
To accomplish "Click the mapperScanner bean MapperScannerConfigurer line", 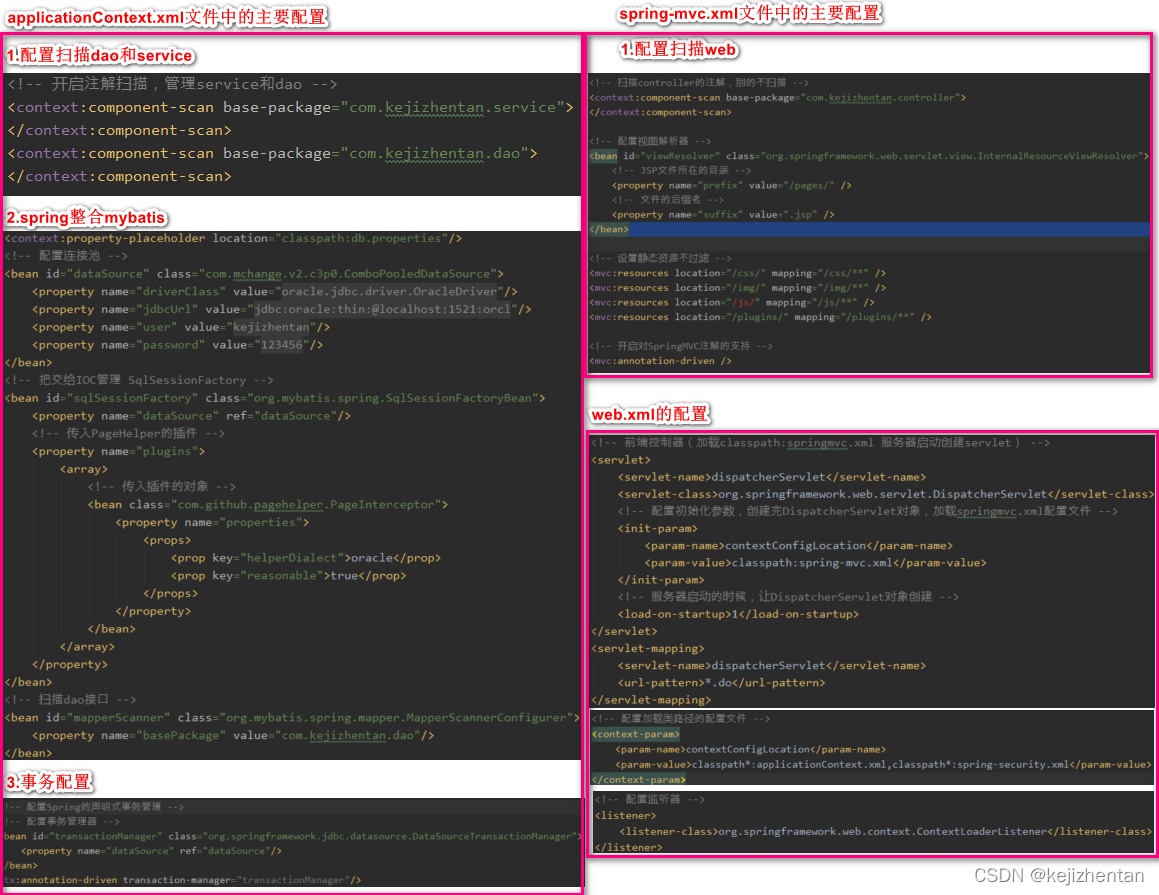I will tap(293, 717).
